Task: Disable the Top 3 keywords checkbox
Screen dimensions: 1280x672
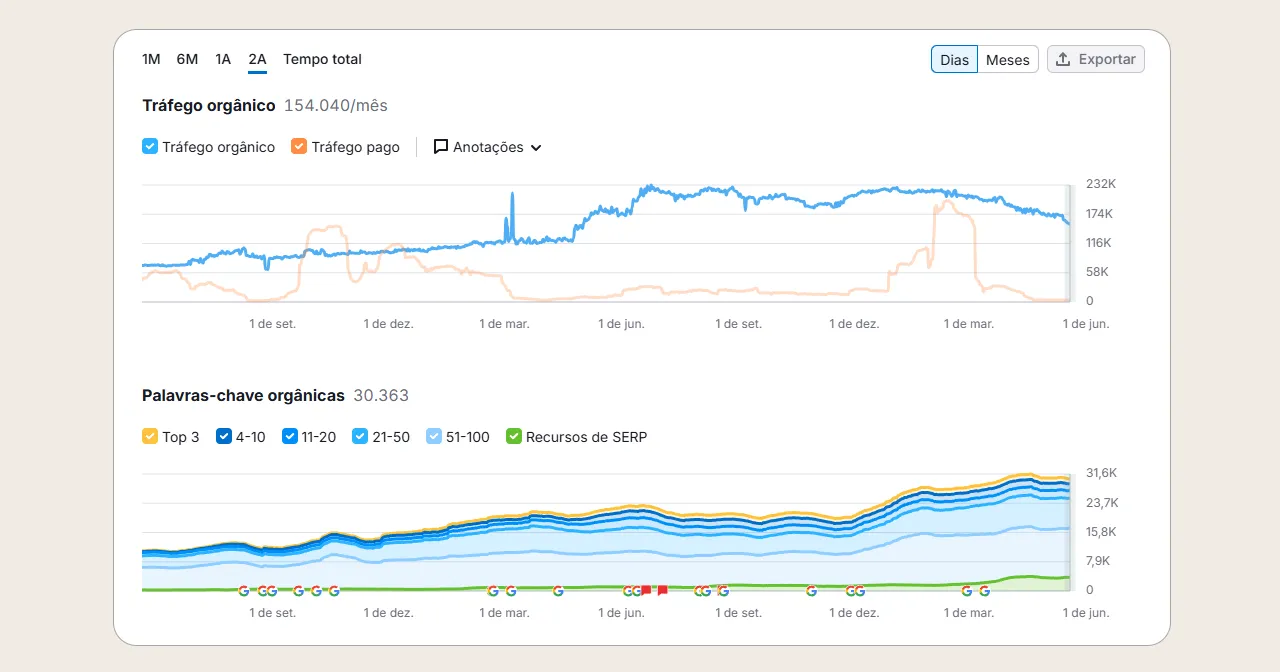Action: point(150,437)
